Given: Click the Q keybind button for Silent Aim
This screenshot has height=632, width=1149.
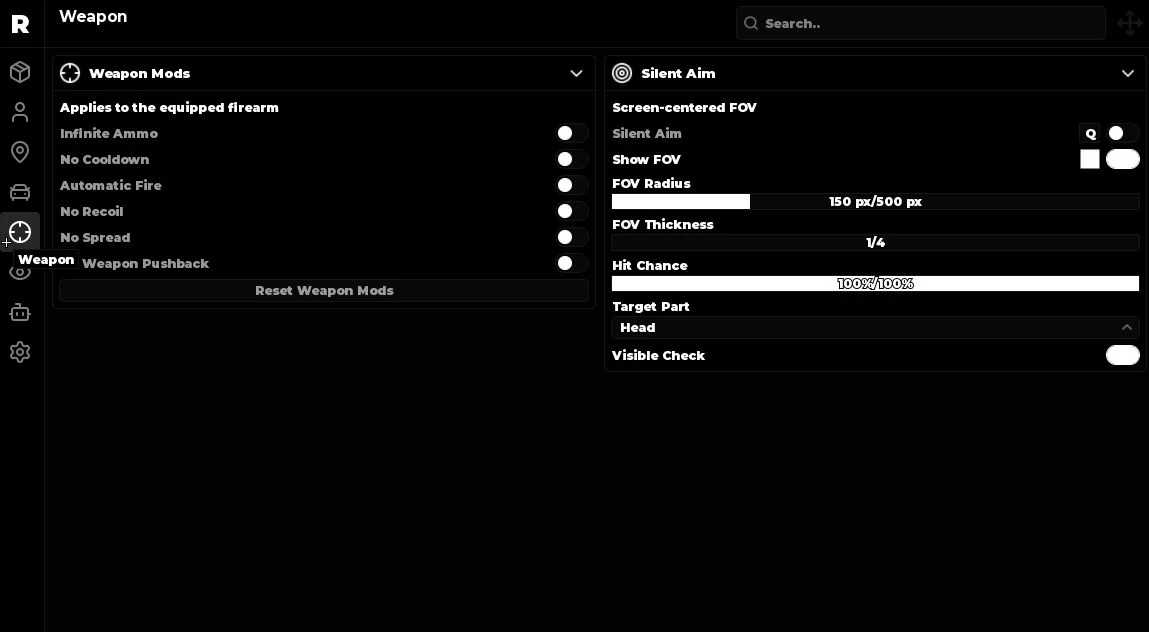Looking at the screenshot, I should click(1090, 133).
